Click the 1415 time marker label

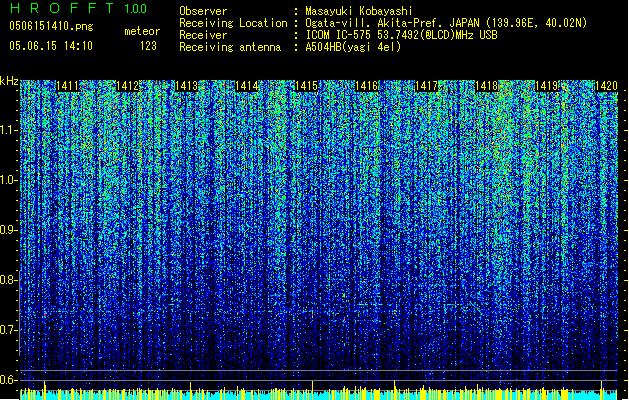307,86
